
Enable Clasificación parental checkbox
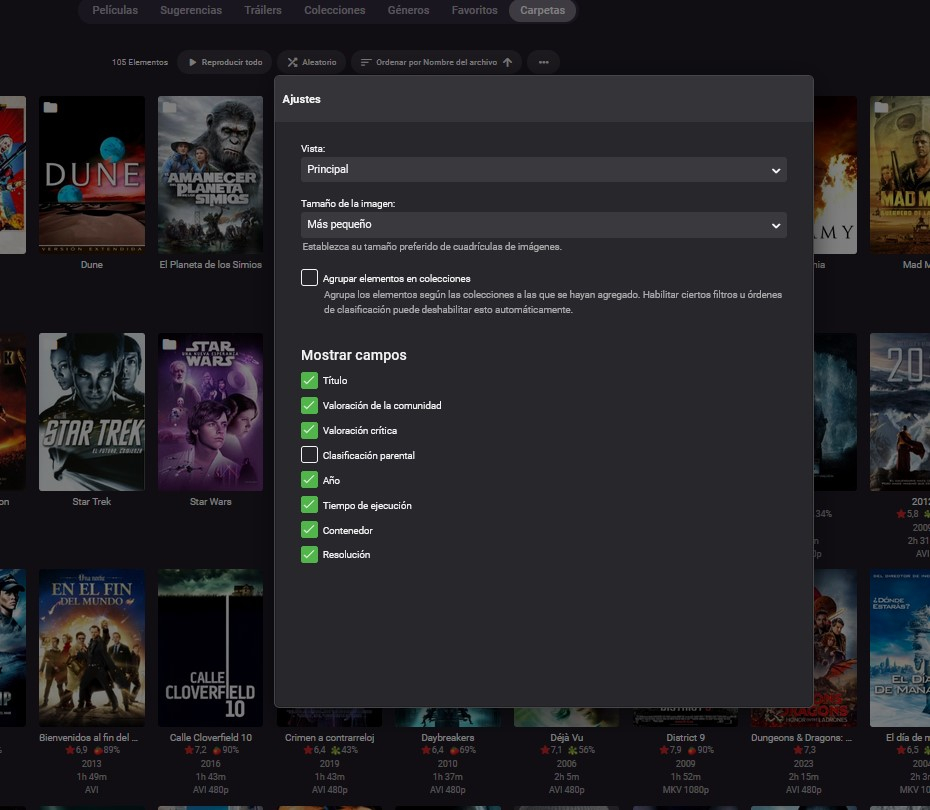point(310,455)
